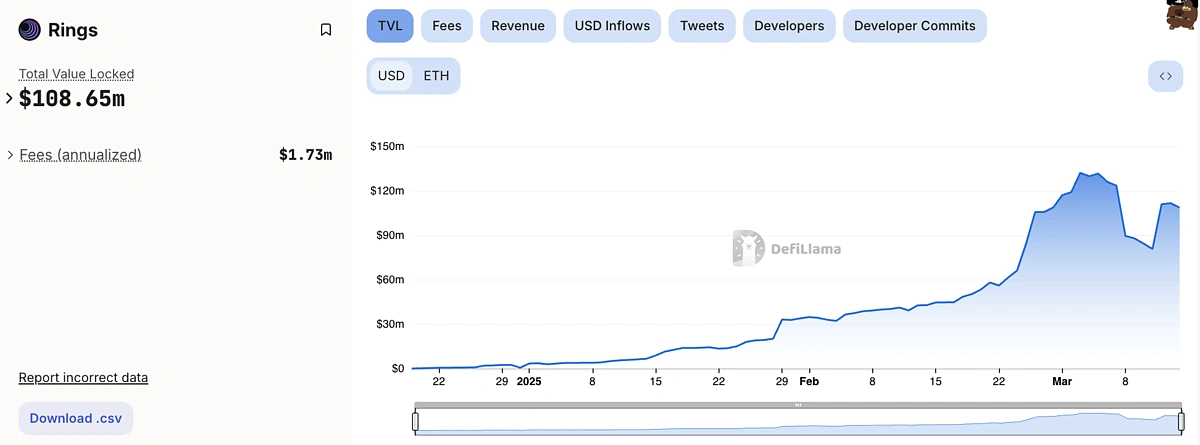Switch chart denomination to ETH
The height and width of the screenshot is (445, 1200).
click(436, 76)
